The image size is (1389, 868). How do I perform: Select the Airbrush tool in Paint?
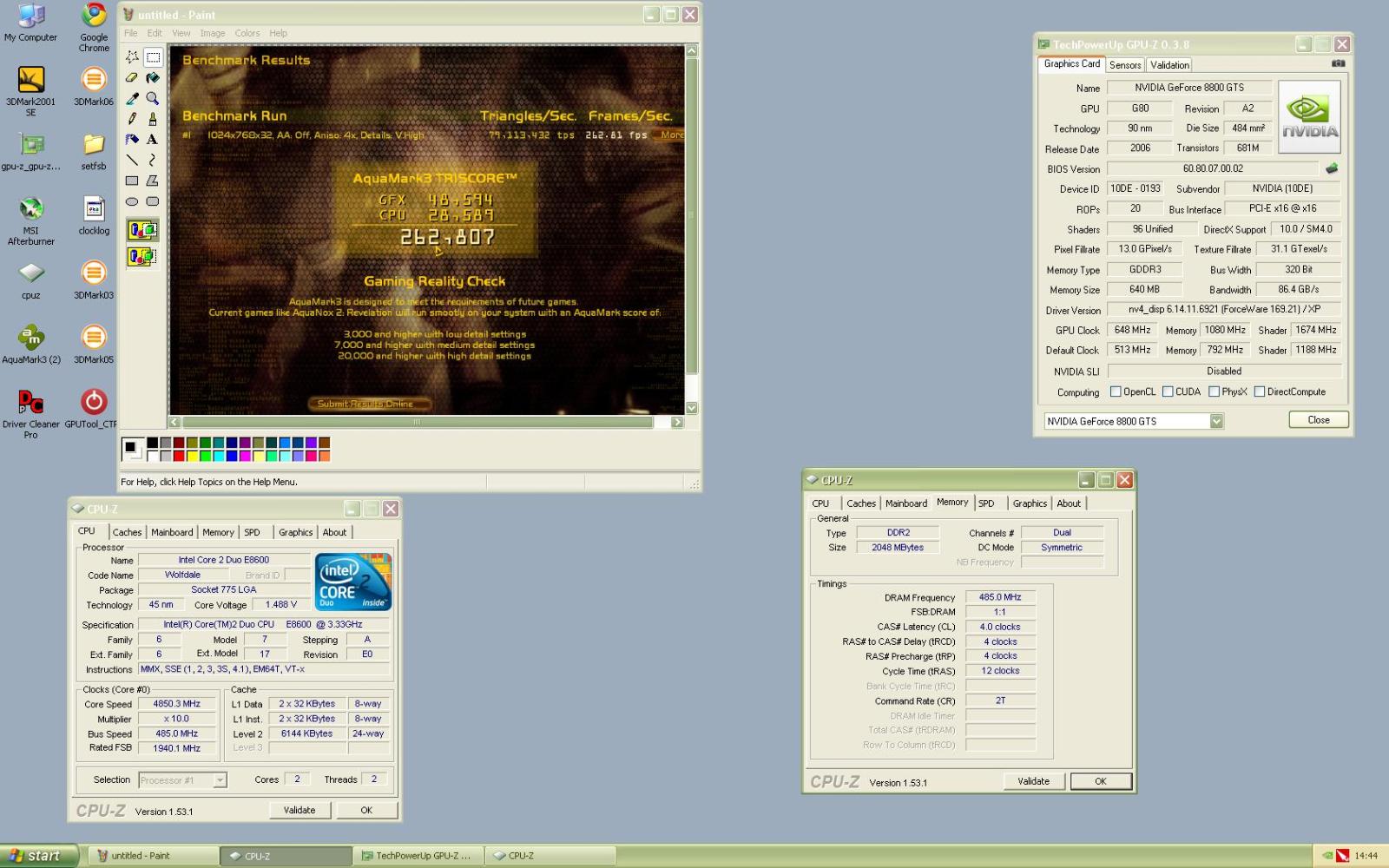tap(132, 140)
